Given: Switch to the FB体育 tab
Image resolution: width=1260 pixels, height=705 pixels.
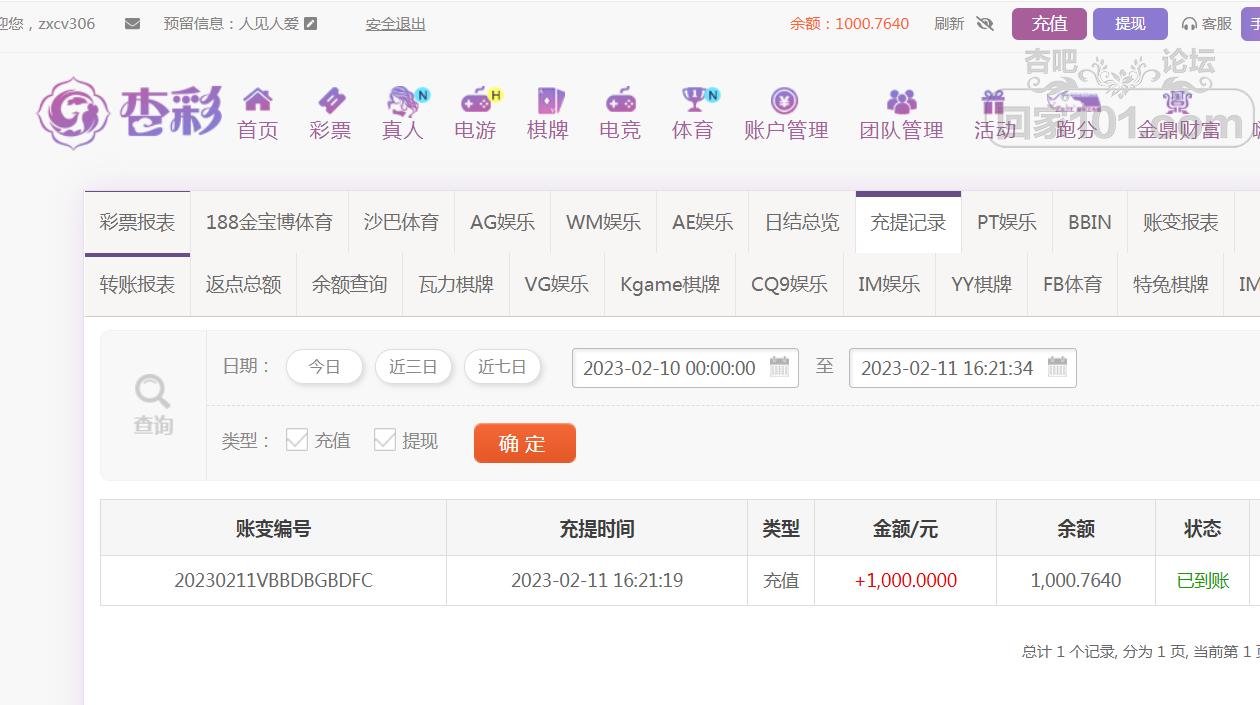Looking at the screenshot, I should coord(1073,285).
